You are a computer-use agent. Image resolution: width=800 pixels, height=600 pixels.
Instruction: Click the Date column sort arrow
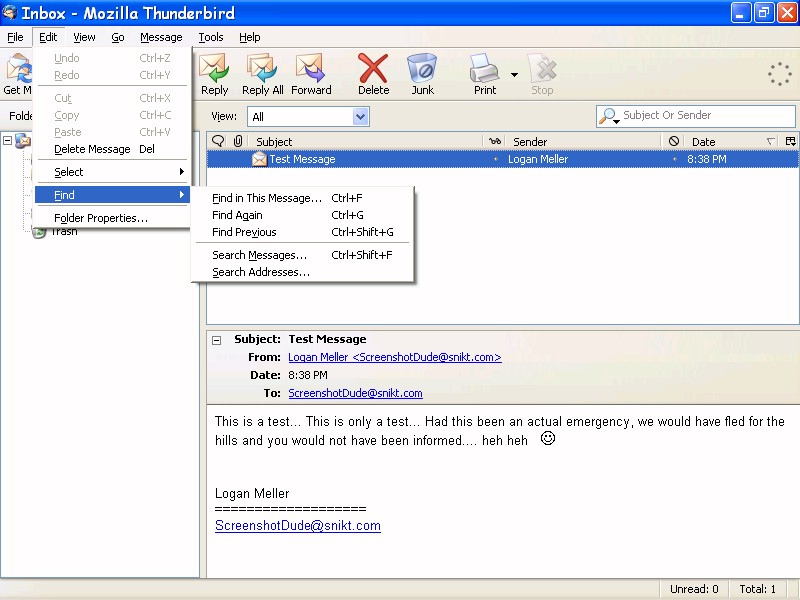click(771, 141)
